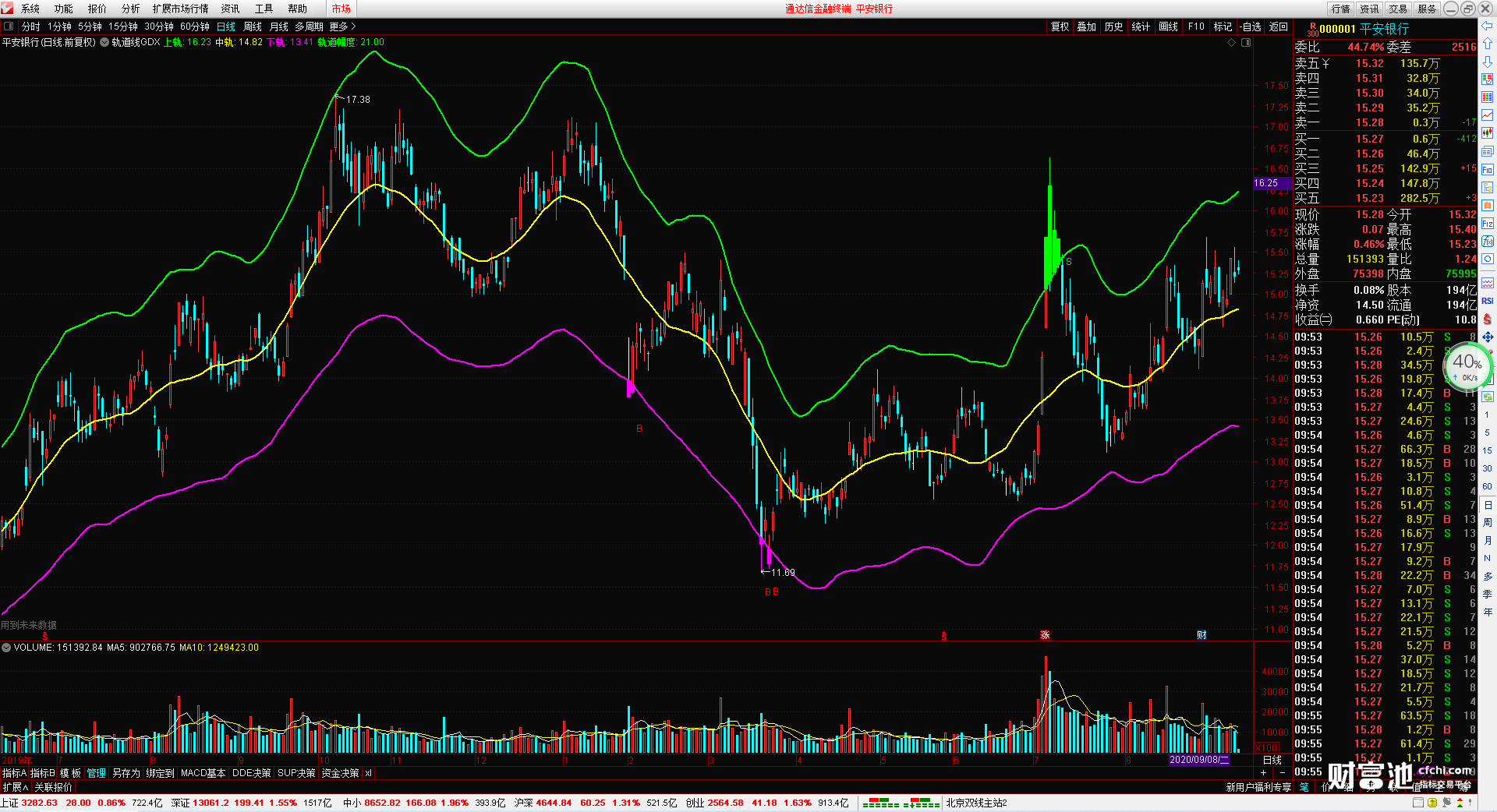
Task: Click the multi-window sidebar icon
Action: (1488, 151)
